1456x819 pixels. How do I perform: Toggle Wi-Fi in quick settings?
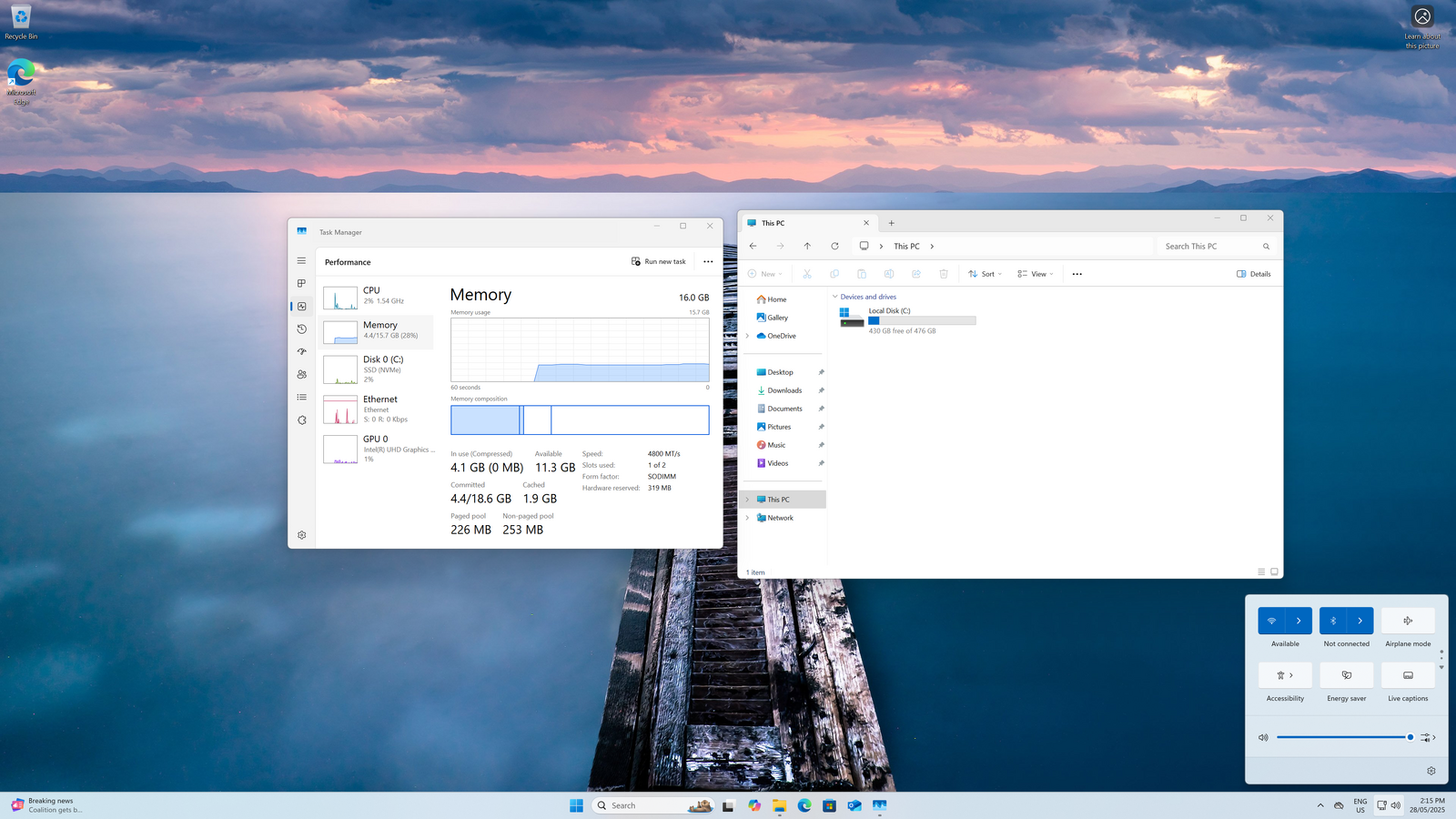[1271, 621]
